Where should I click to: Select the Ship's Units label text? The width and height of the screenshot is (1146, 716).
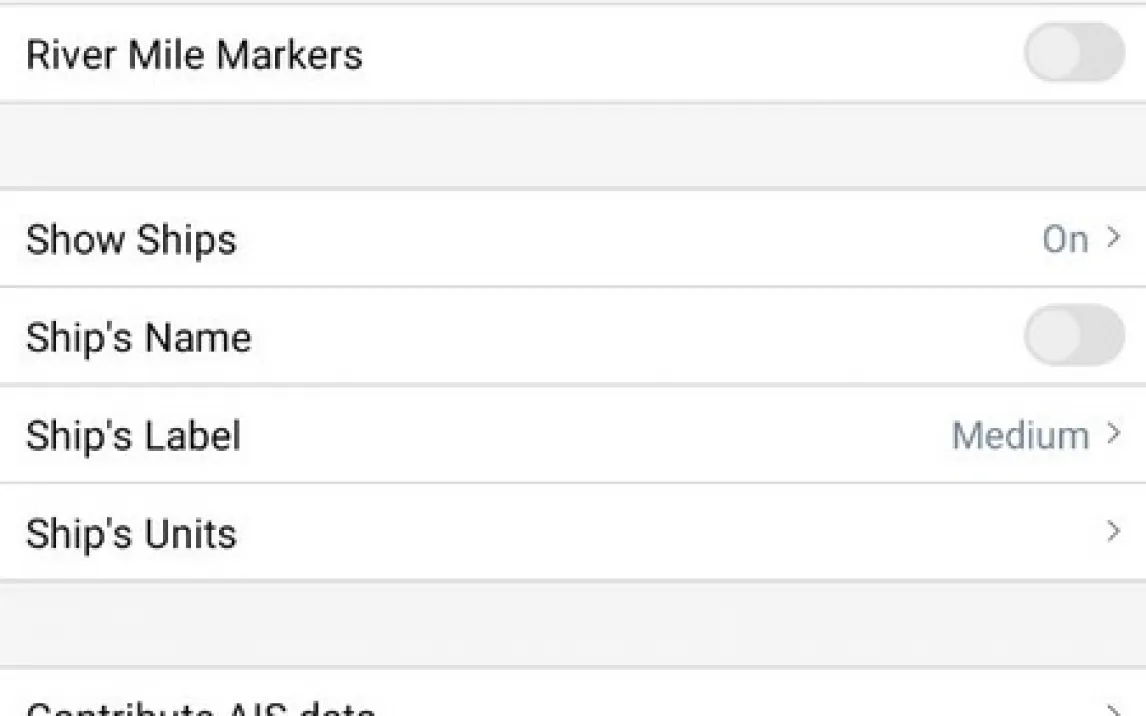(x=131, y=533)
